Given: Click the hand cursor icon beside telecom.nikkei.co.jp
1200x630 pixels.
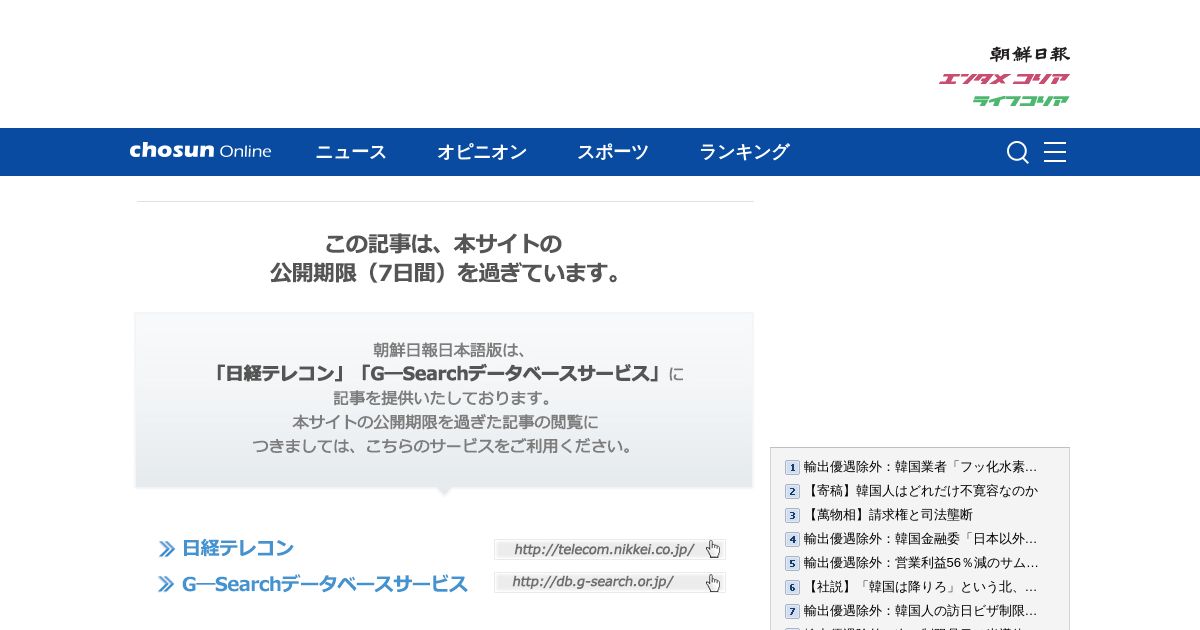Looking at the screenshot, I should pos(713,549).
